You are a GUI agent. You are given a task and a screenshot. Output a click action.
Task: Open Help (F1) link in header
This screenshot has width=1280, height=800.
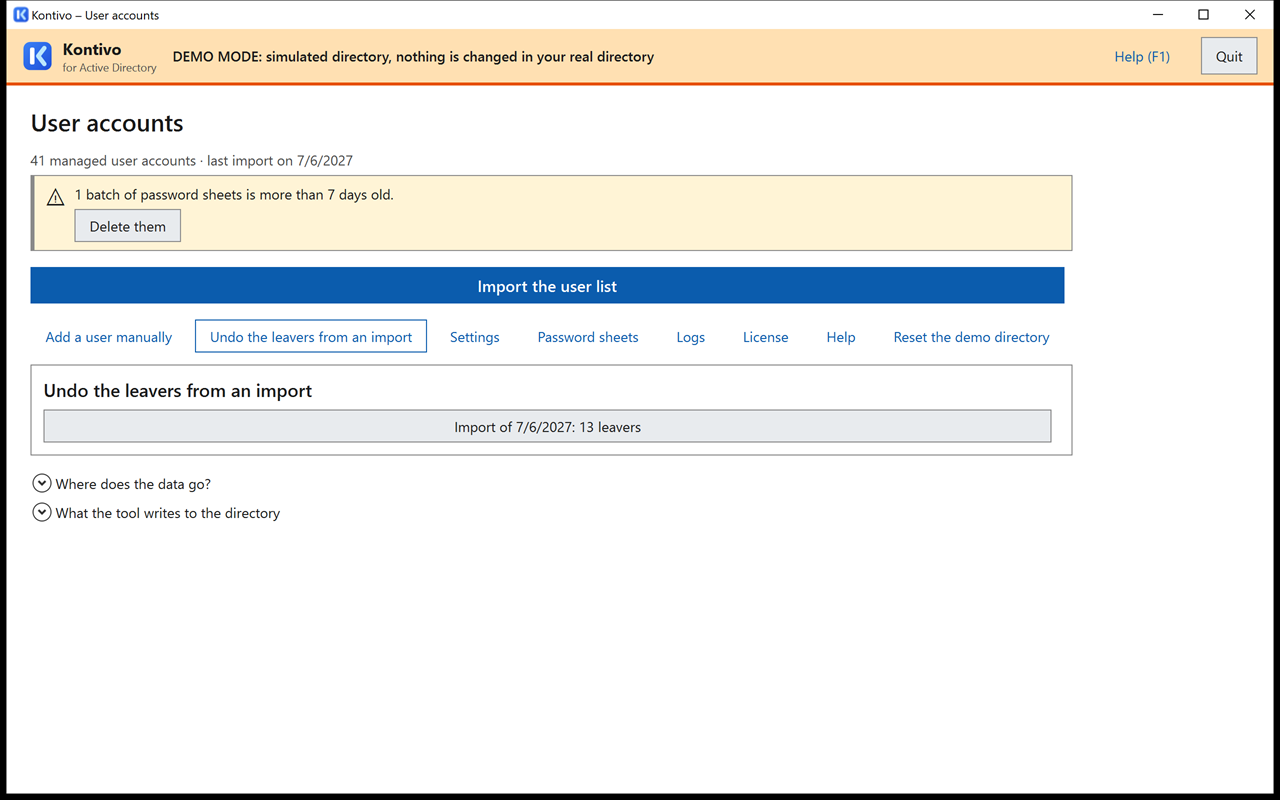tap(1142, 56)
